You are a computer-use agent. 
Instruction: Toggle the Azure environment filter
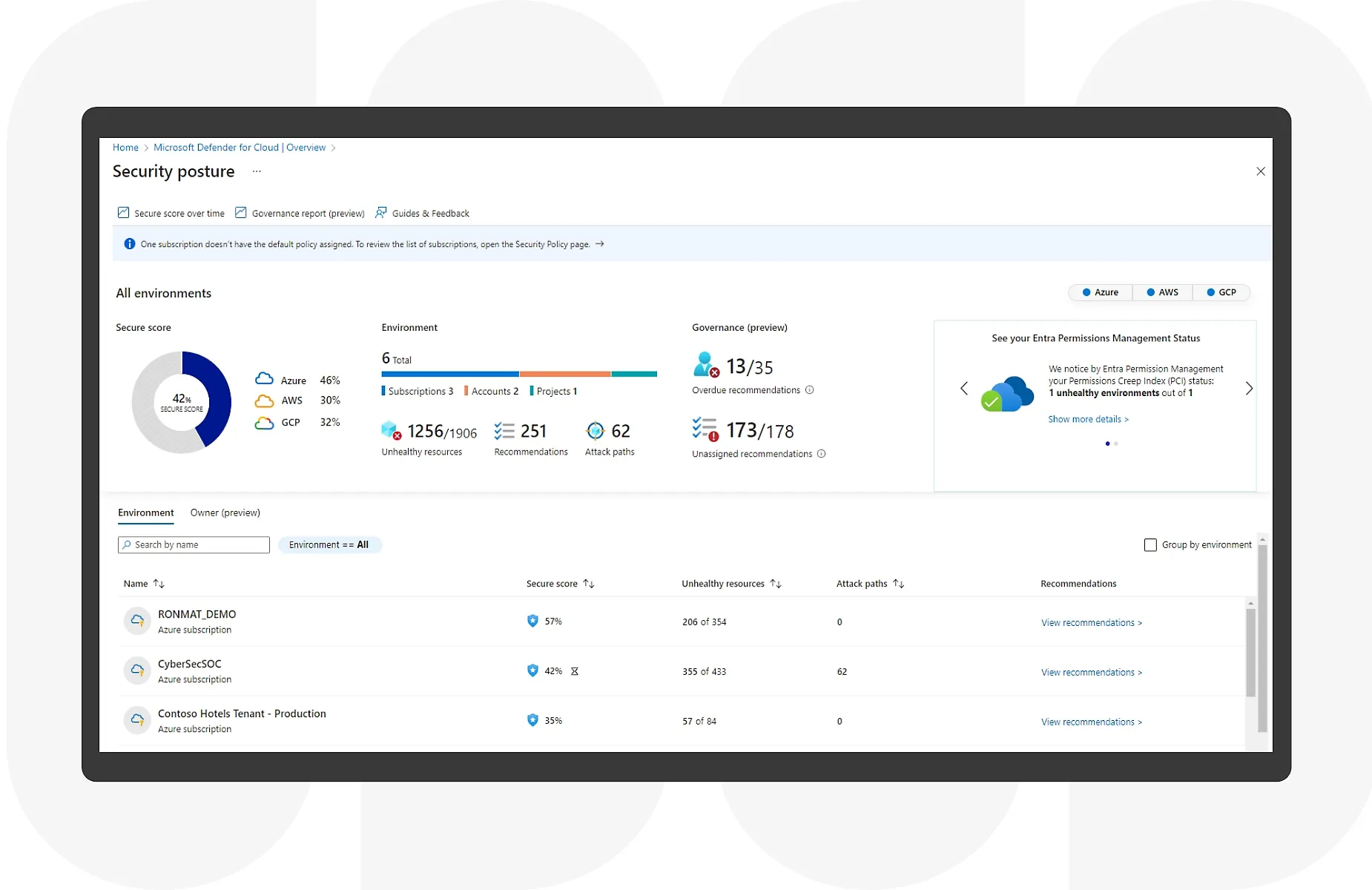(1100, 292)
